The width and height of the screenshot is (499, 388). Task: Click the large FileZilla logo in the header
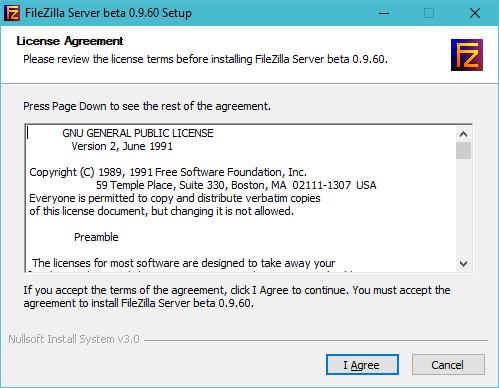click(467, 55)
